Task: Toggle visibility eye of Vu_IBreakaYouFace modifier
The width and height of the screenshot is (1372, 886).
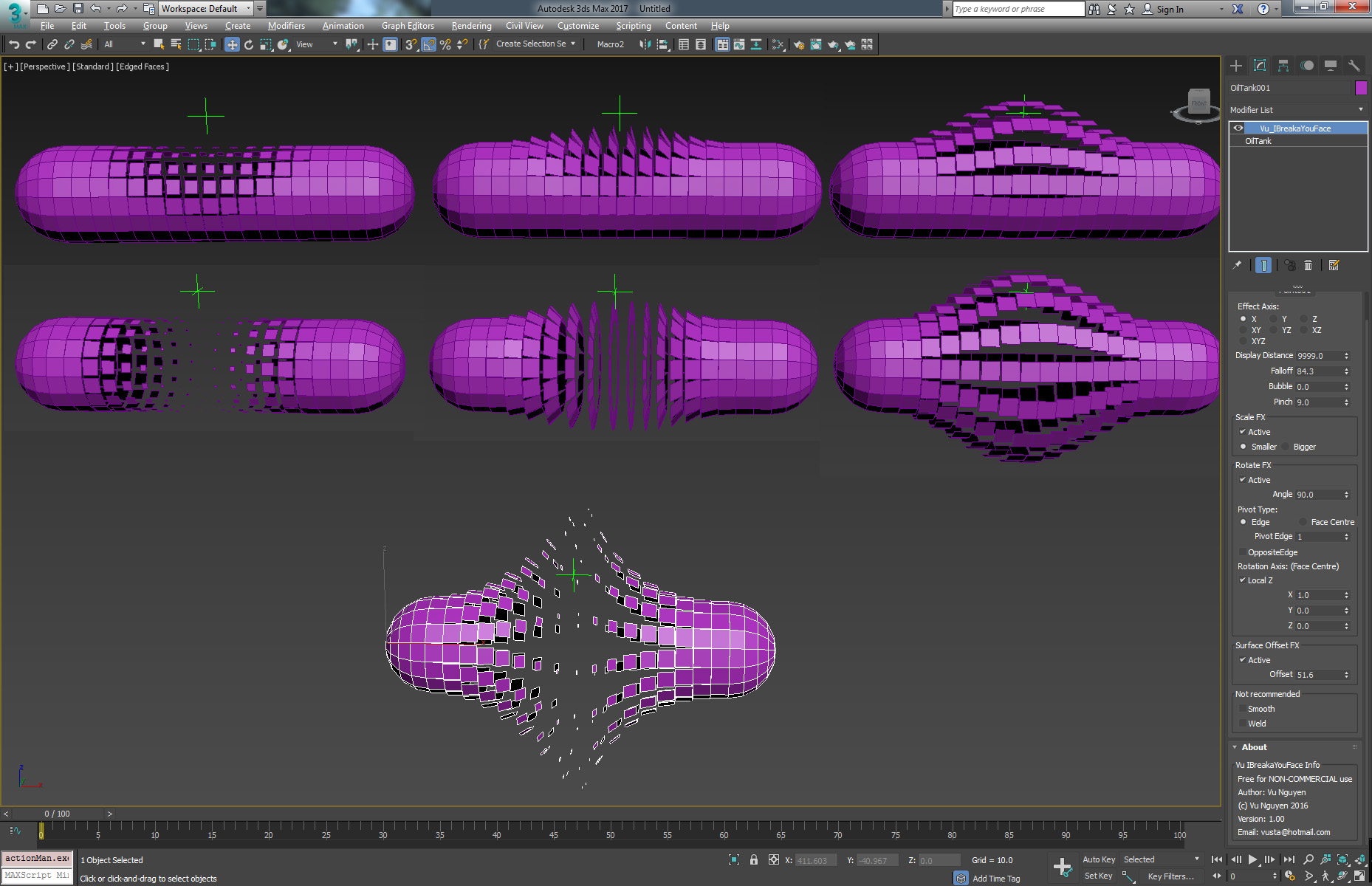Action: coord(1238,128)
